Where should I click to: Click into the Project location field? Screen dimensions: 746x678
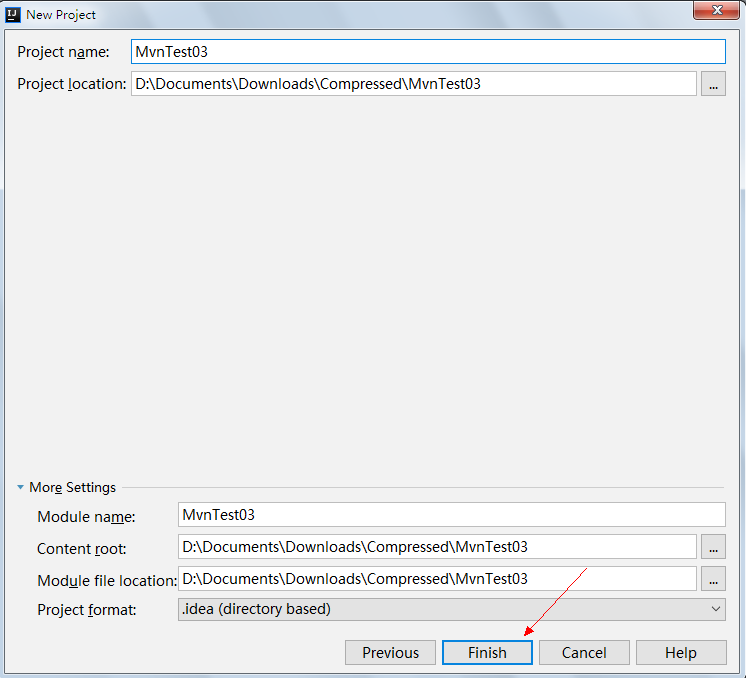click(414, 84)
